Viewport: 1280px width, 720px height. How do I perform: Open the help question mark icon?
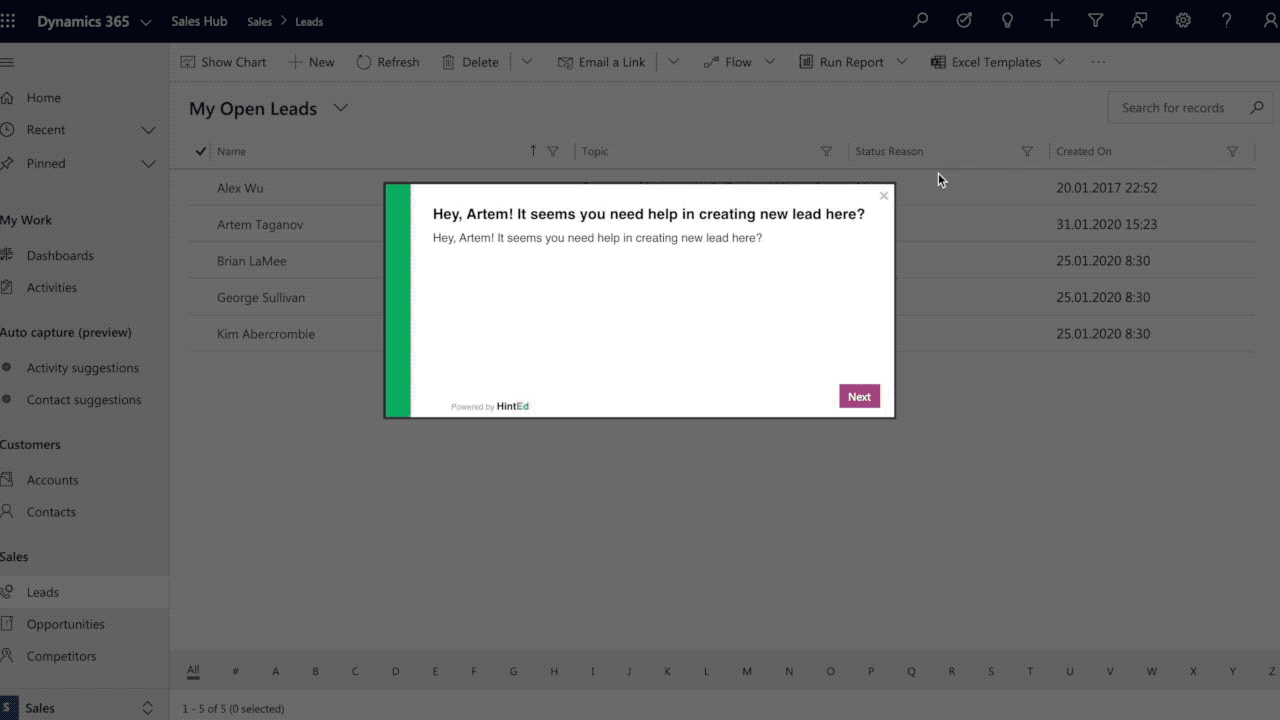click(x=1227, y=21)
